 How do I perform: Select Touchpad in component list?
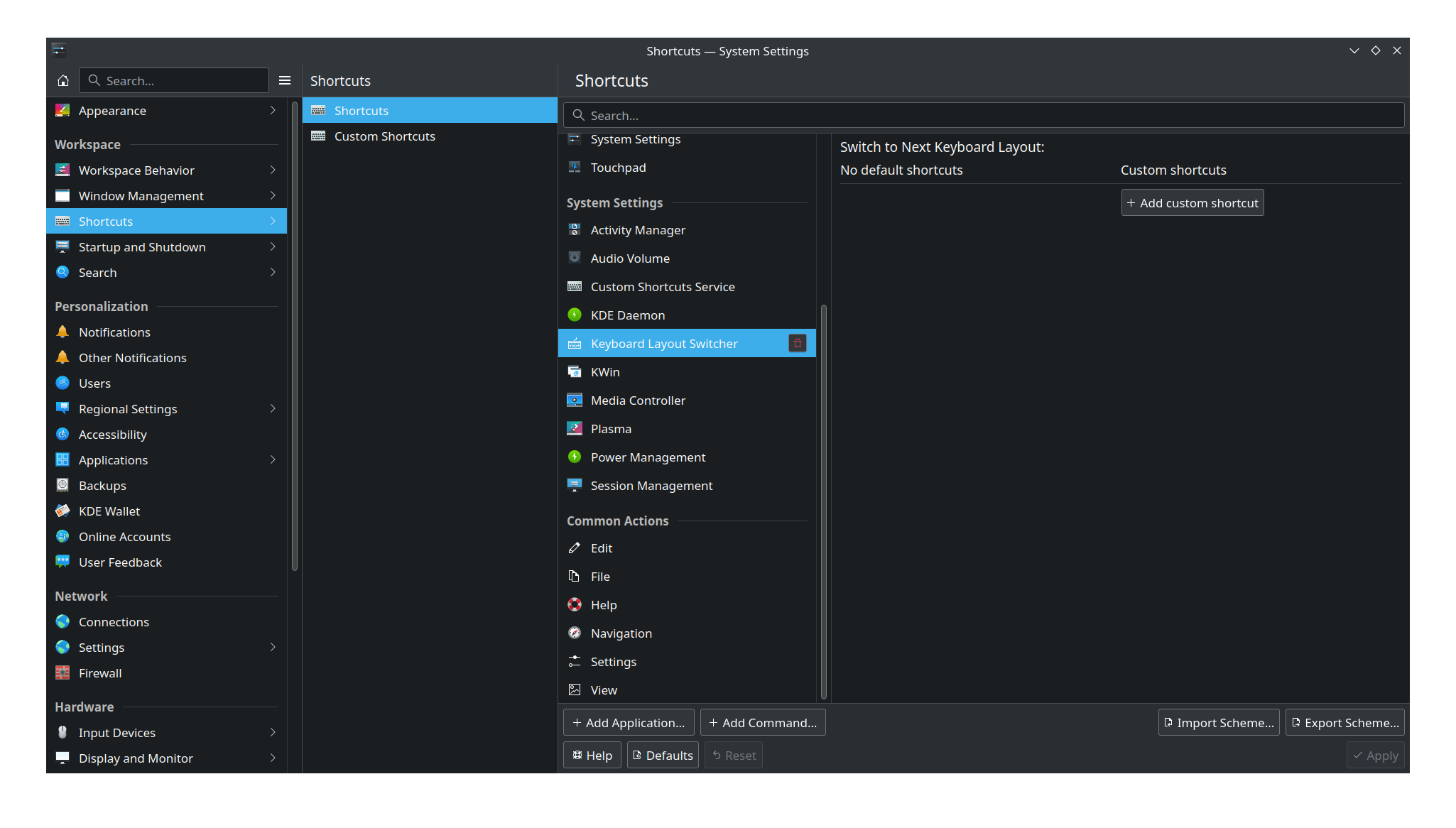[x=687, y=168]
